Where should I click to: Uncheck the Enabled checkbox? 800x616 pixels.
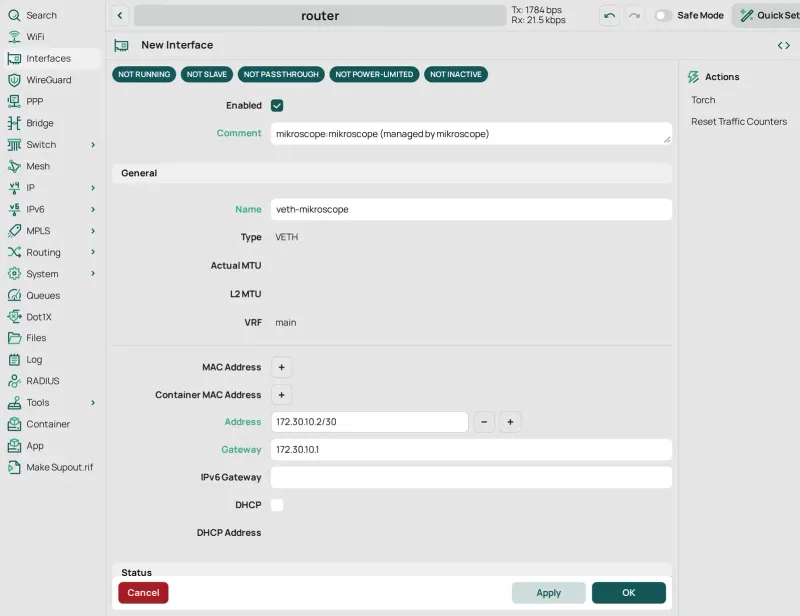point(277,106)
